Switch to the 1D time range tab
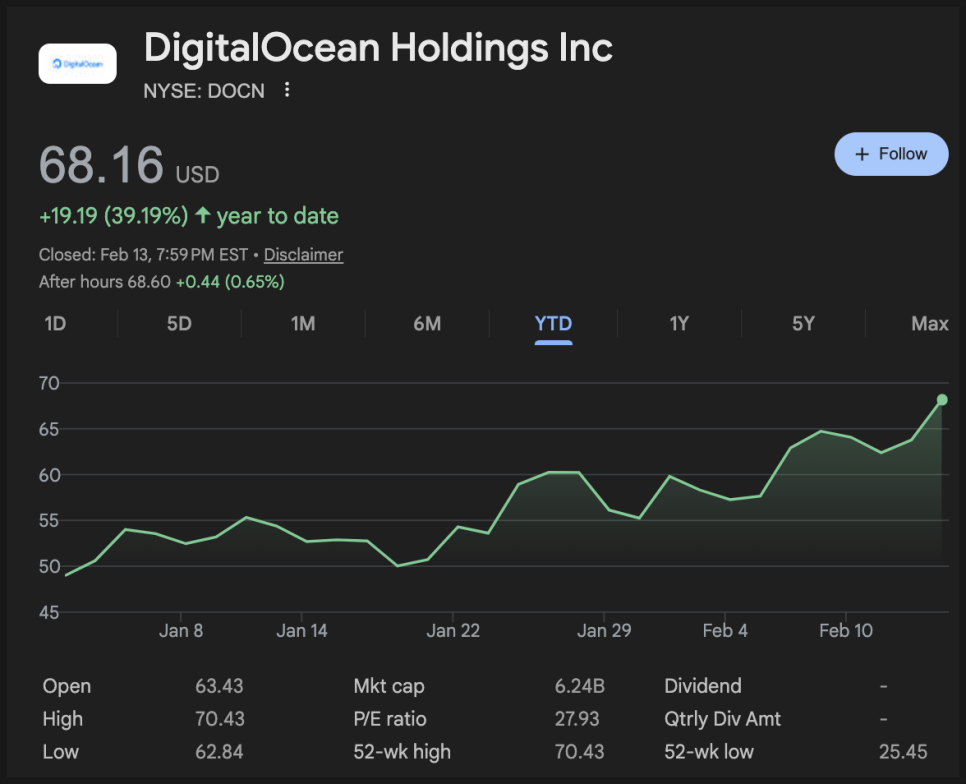The width and height of the screenshot is (966, 784). [x=55, y=324]
